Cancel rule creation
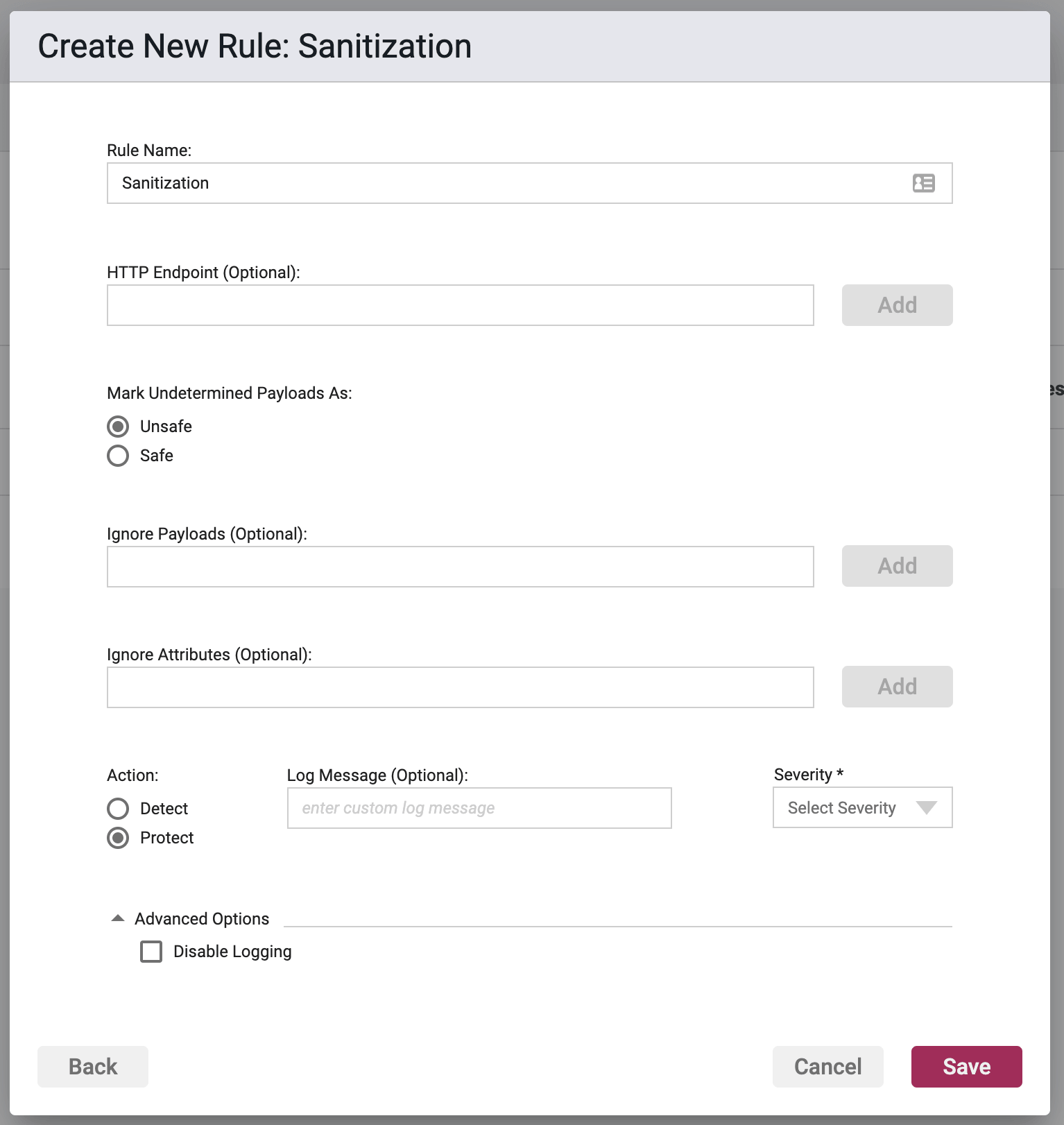This screenshot has height=1125, width=1064. point(827,1067)
